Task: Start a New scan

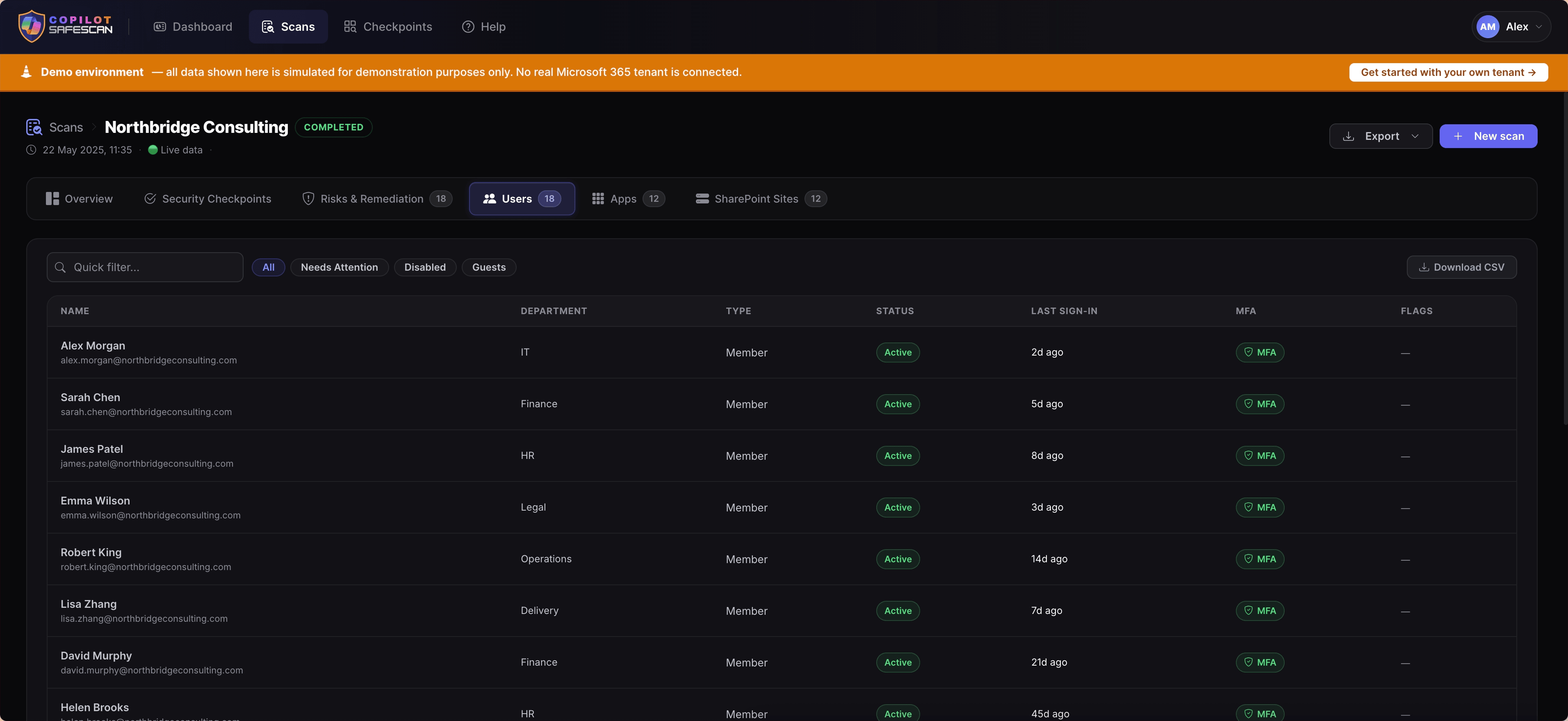Action: click(1488, 137)
